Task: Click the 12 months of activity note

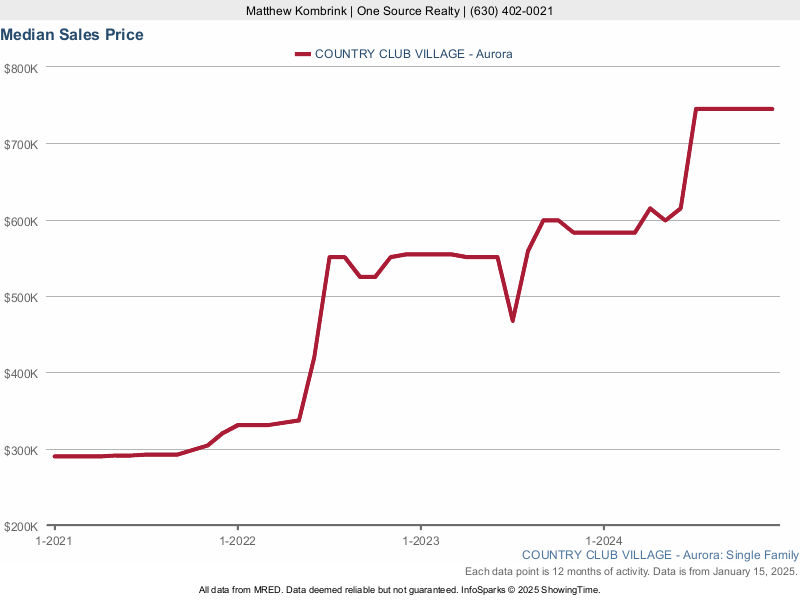Action: coord(630,571)
